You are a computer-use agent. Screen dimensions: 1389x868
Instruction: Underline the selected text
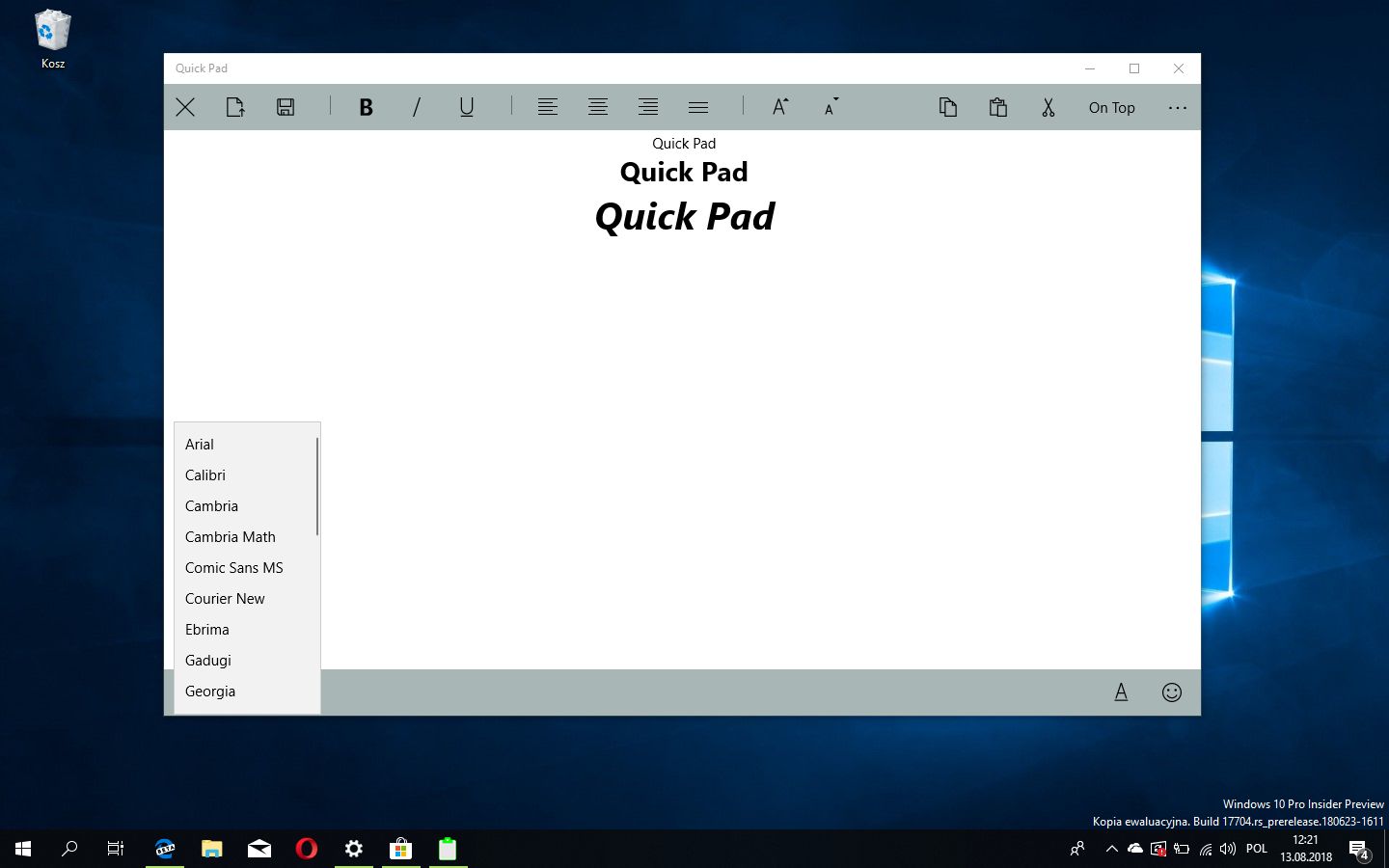click(466, 107)
